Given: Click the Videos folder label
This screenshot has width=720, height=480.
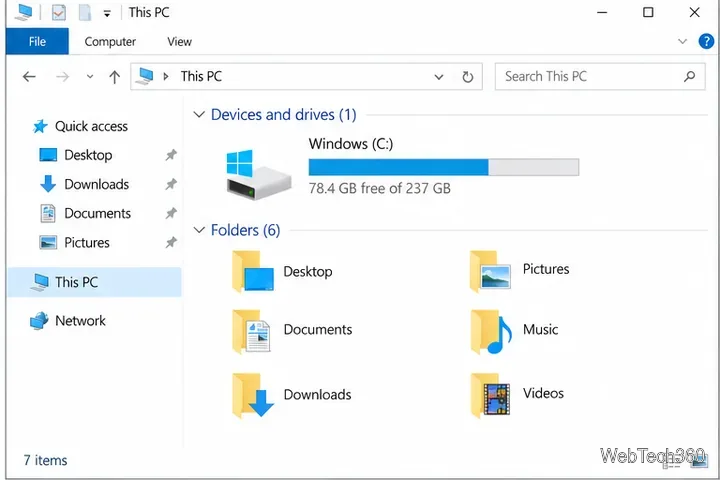Looking at the screenshot, I should click(x=543, y=393).
